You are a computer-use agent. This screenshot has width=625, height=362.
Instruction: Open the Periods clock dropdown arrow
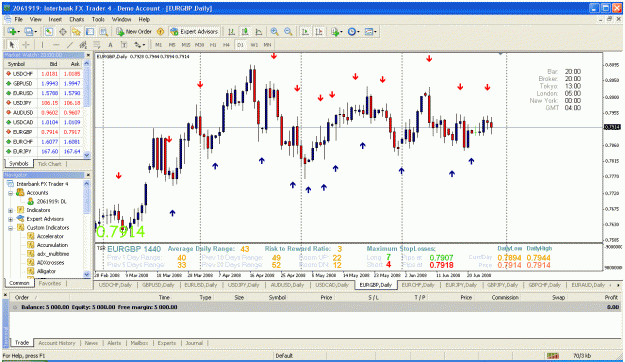click(358, 31)
